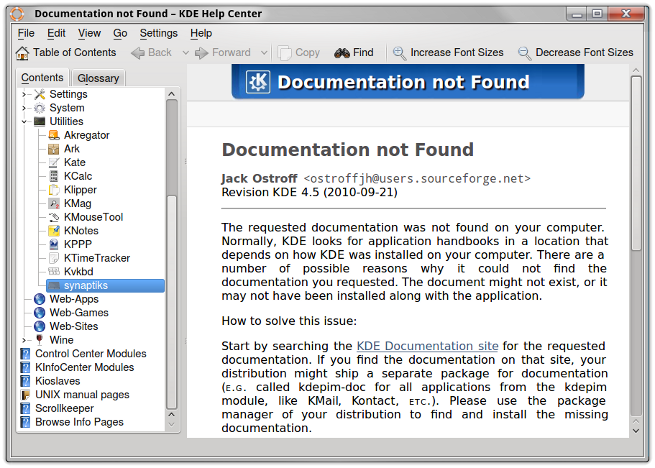655x468 pixels.
Task: Expand the System tree node
Action: (24, 109)
